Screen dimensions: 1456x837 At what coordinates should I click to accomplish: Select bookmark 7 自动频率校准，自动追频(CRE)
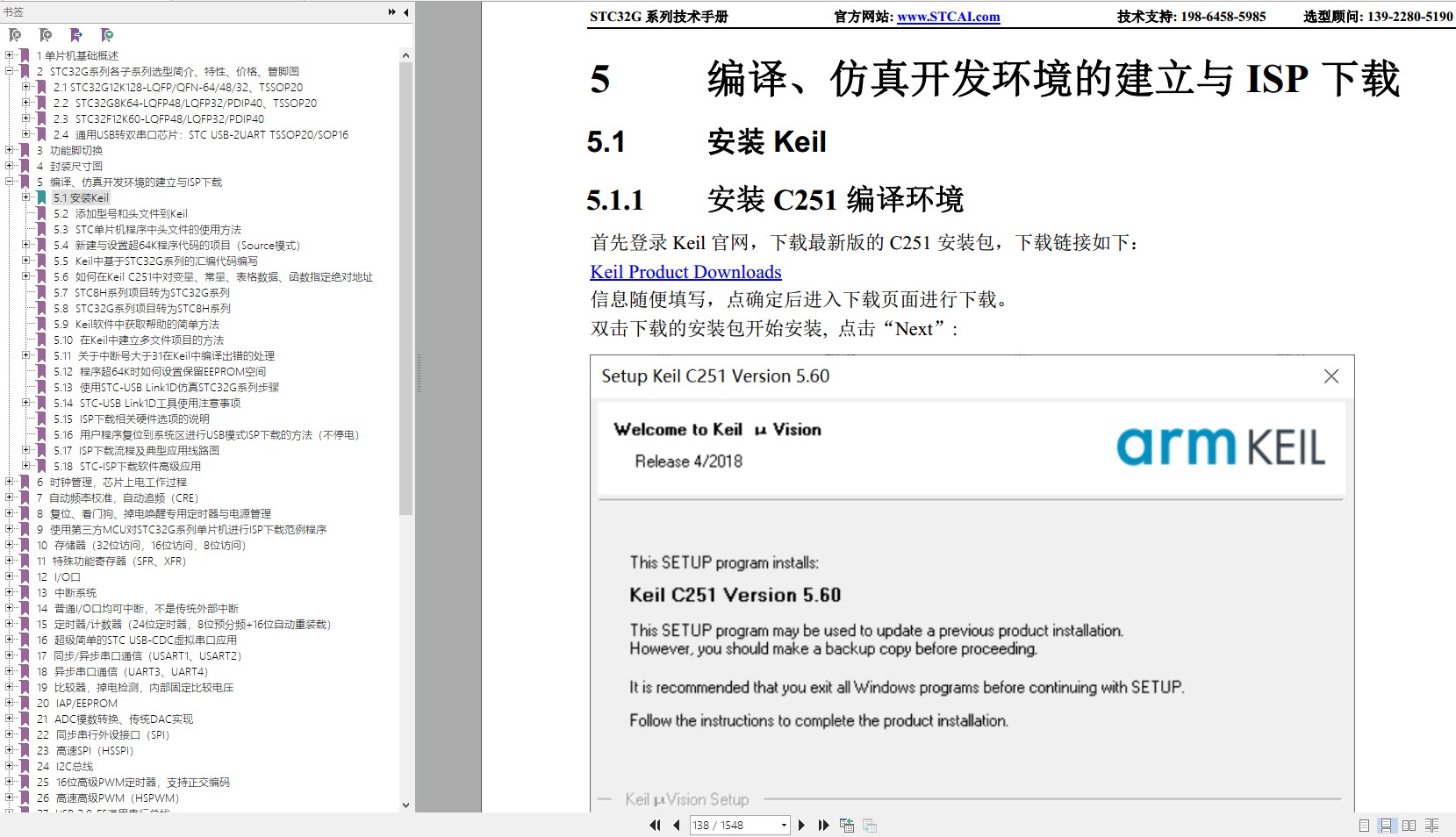[x=118, y=497]
